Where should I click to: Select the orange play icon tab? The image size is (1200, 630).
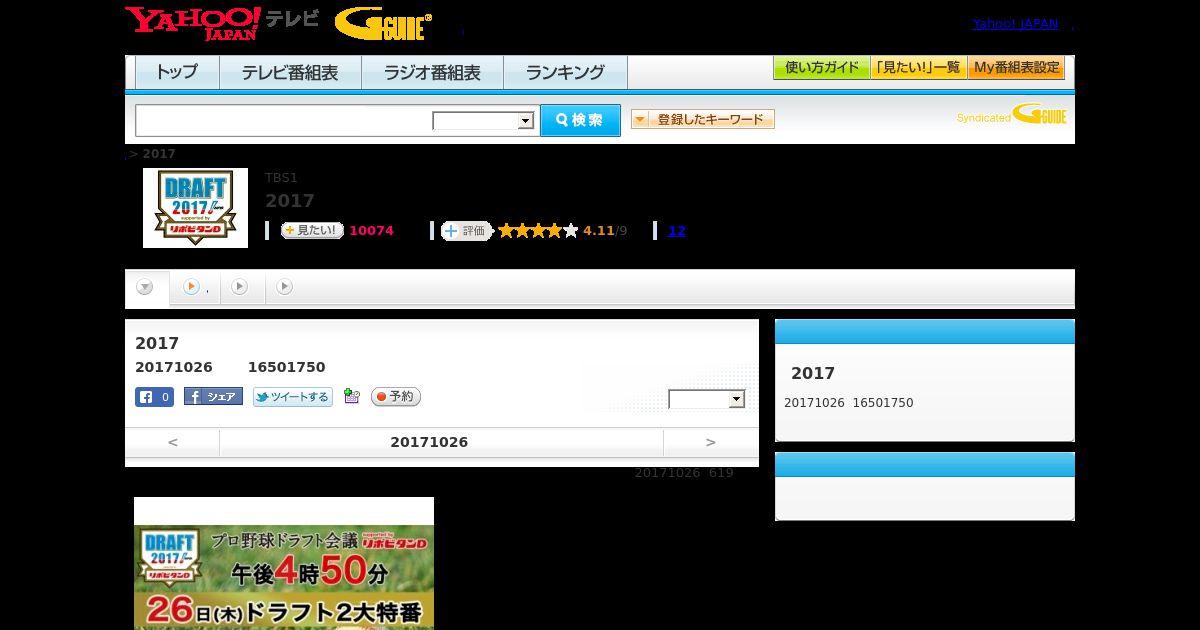point(191,287)
